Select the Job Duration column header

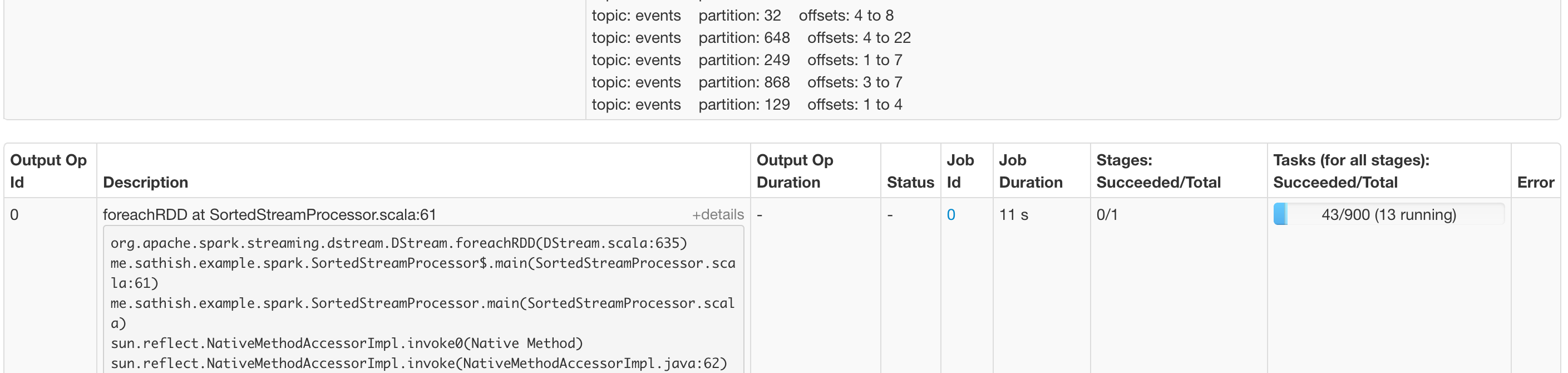(1030, 171)
